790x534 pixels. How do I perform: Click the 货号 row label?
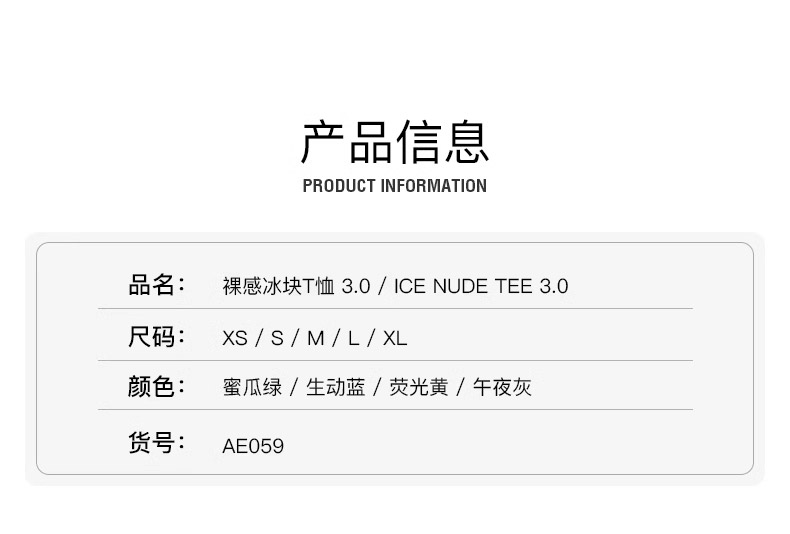[156, 443]
